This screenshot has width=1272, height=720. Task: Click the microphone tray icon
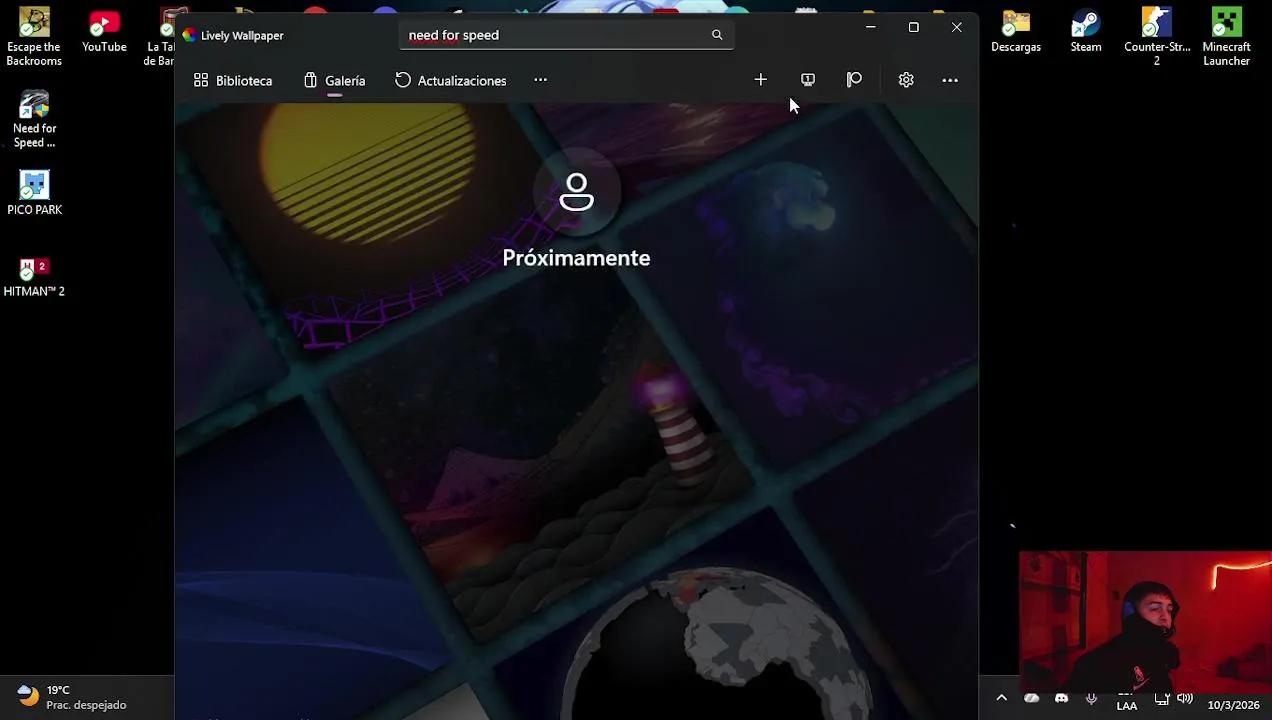click(1091, 698)
